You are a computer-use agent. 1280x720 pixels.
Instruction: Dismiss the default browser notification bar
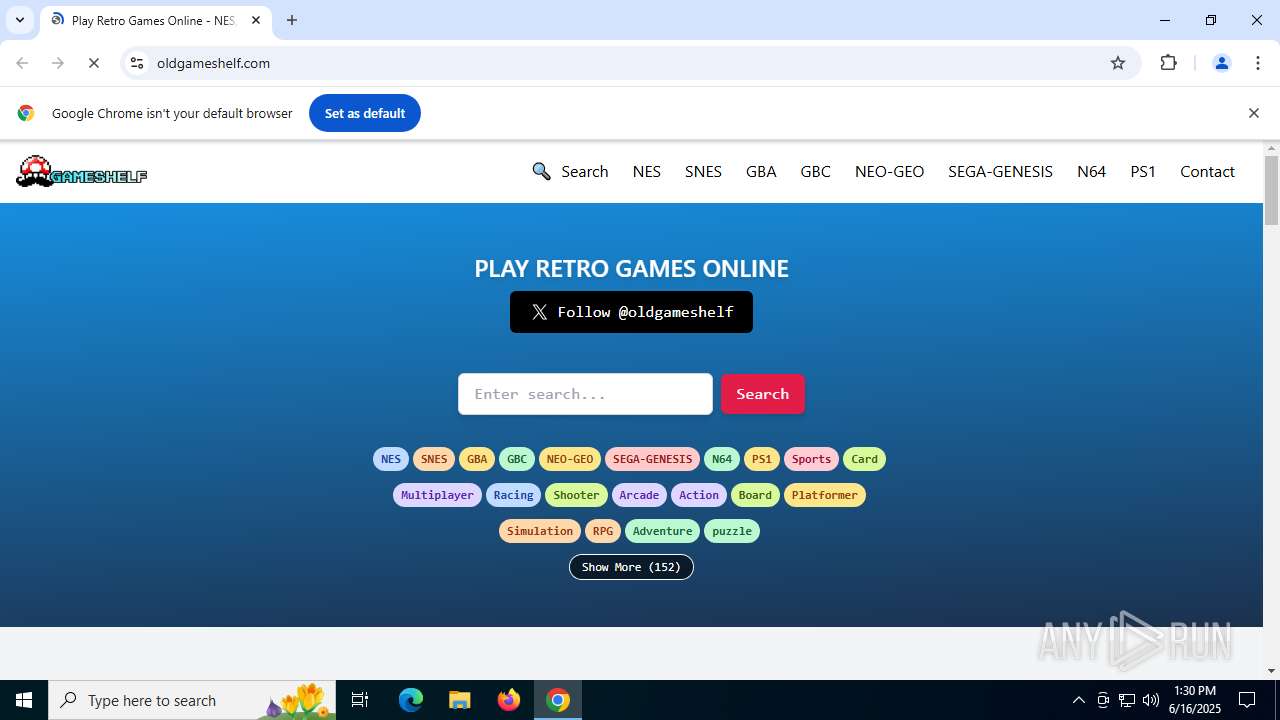(1253, 113)
